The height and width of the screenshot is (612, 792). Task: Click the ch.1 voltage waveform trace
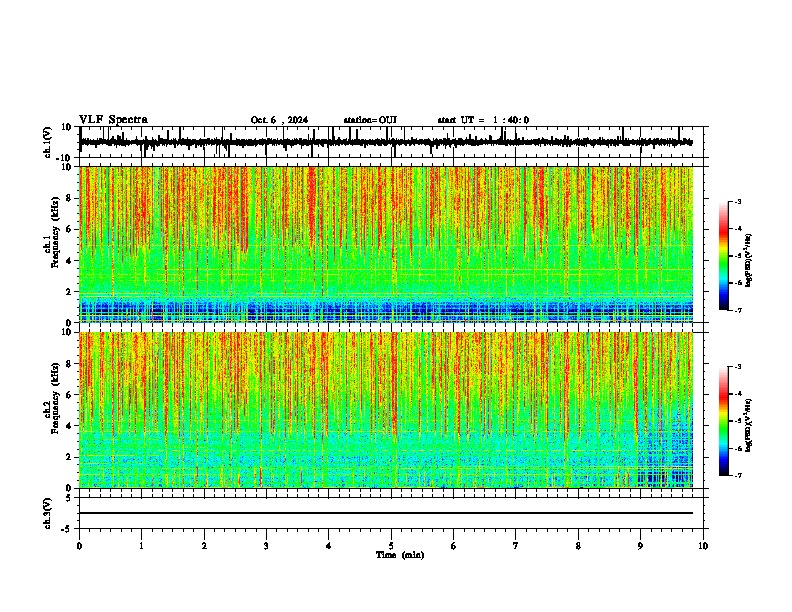click(386, 142)
